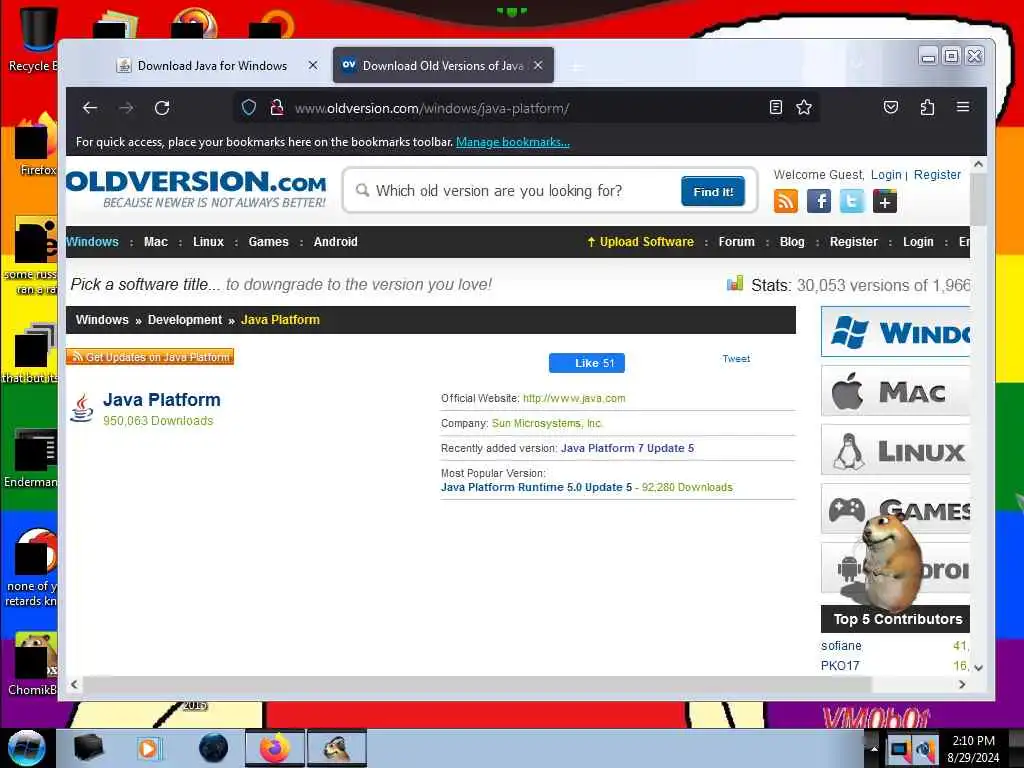Screen dimensions: 1024x768
Task: Open contributor PKO17's profile
Action: click(x=840, y=665)
